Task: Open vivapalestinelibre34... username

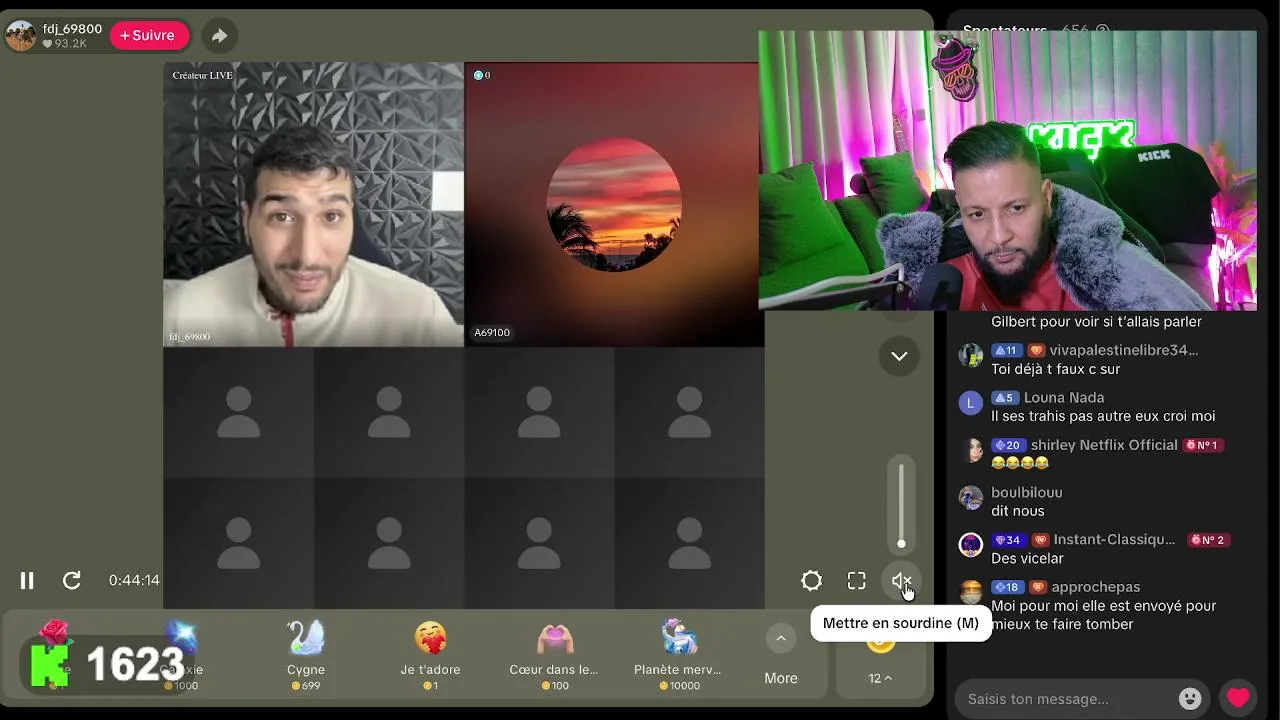Action: pyautogui.click(x=1124, y=350)
